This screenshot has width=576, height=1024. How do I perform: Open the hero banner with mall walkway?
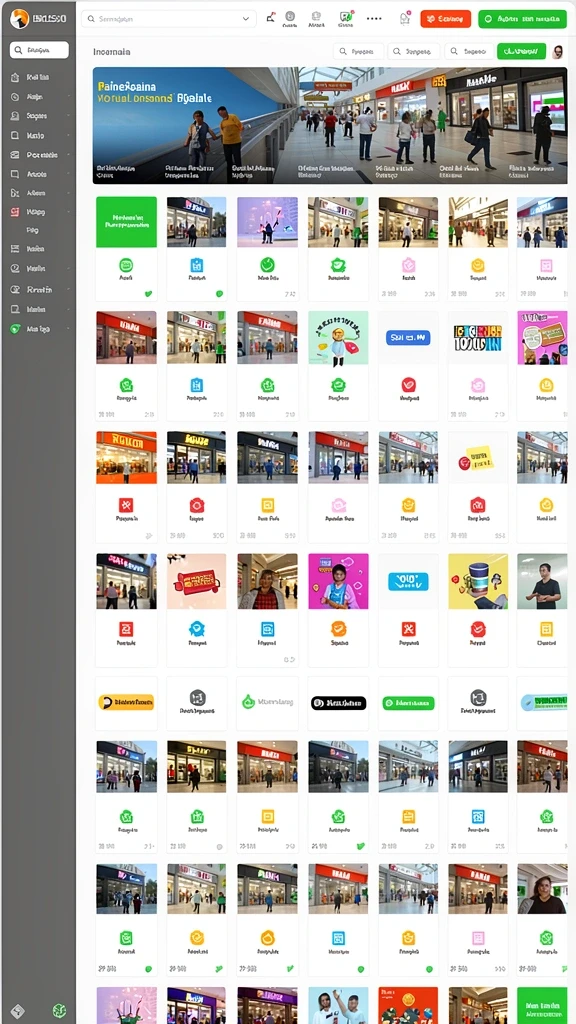click(x=330, y=125)
